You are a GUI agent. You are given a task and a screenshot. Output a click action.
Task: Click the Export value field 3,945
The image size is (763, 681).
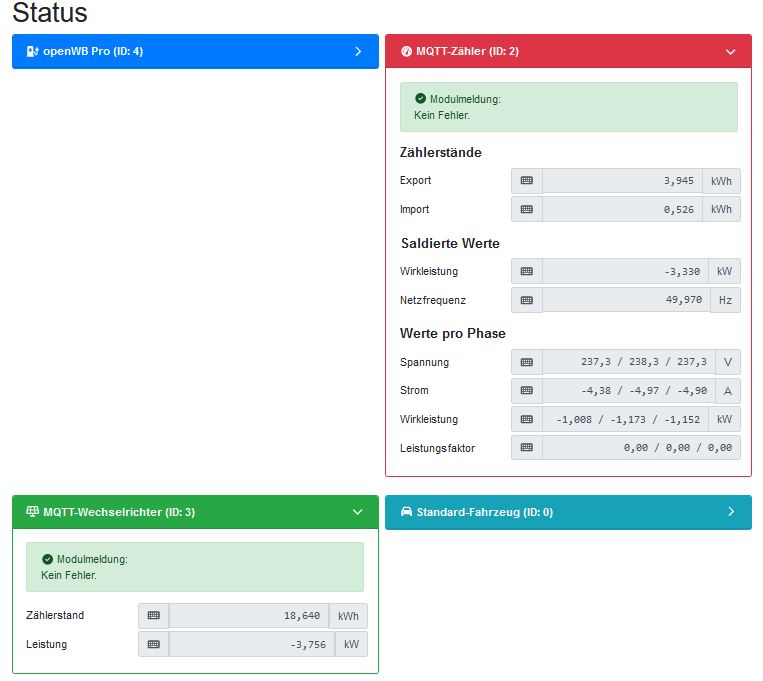point(622,181)
